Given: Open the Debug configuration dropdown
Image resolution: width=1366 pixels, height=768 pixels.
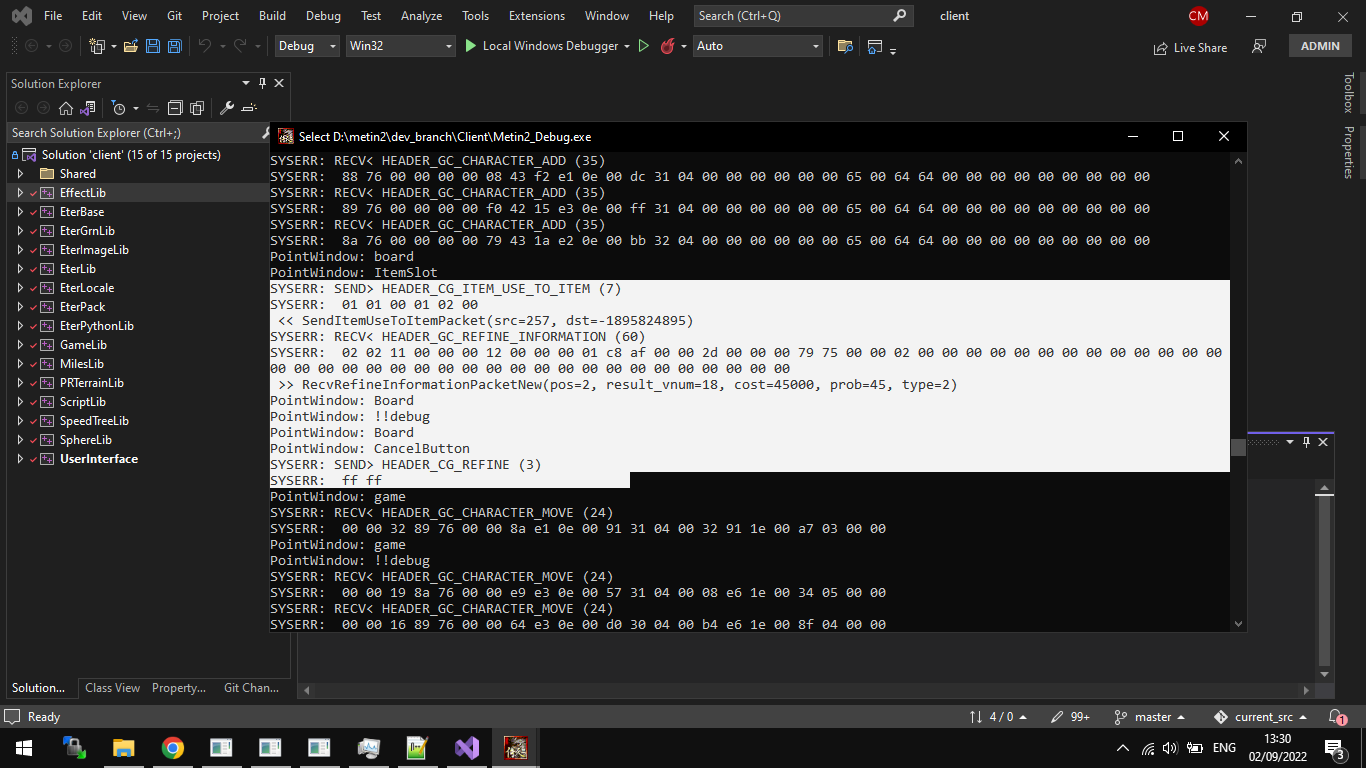Looking at the screenshot, I should [307, 46].
